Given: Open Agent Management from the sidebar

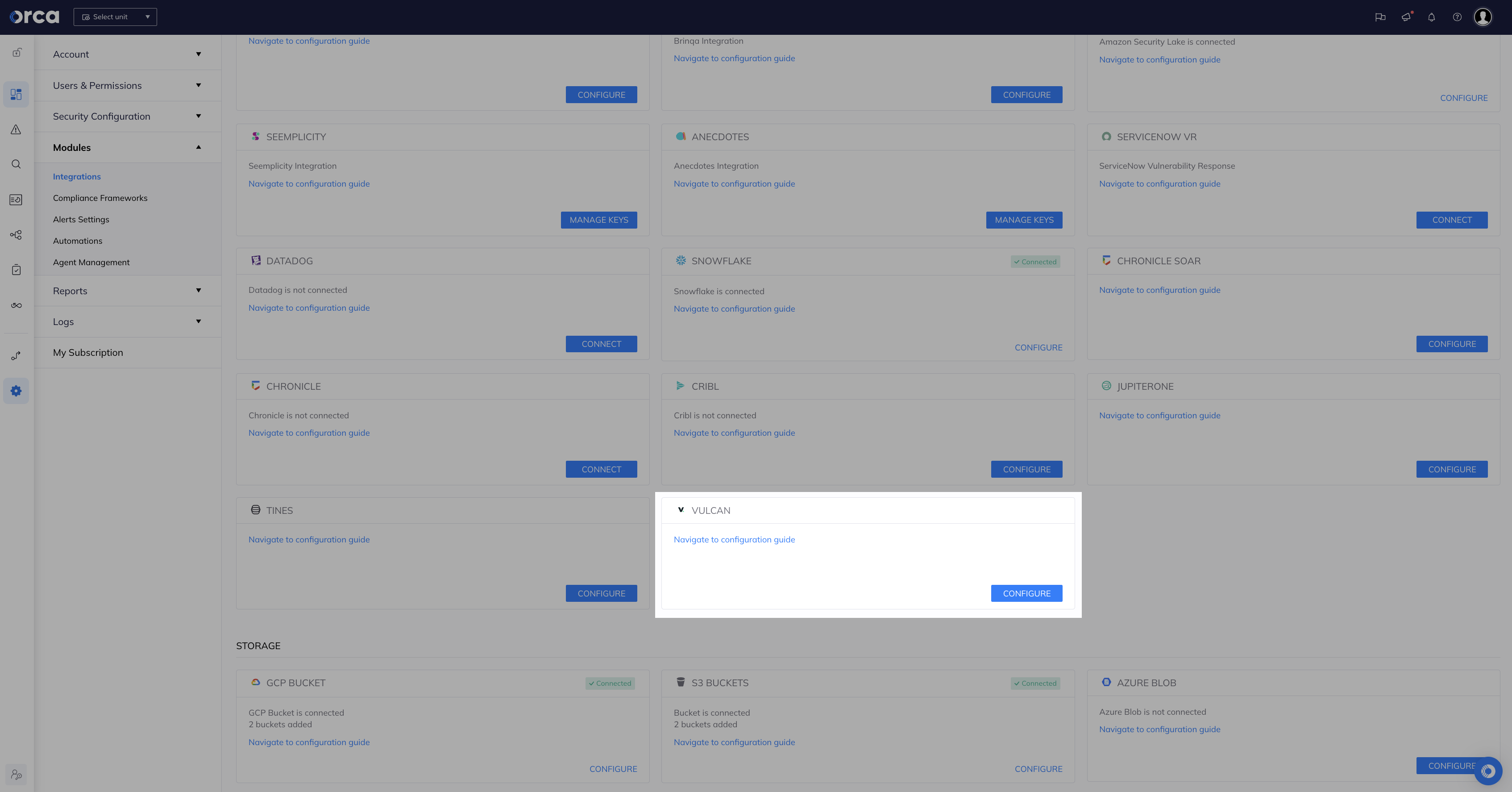Looking at the screenshot, I should pyautogui.click(x=91, y=262).
